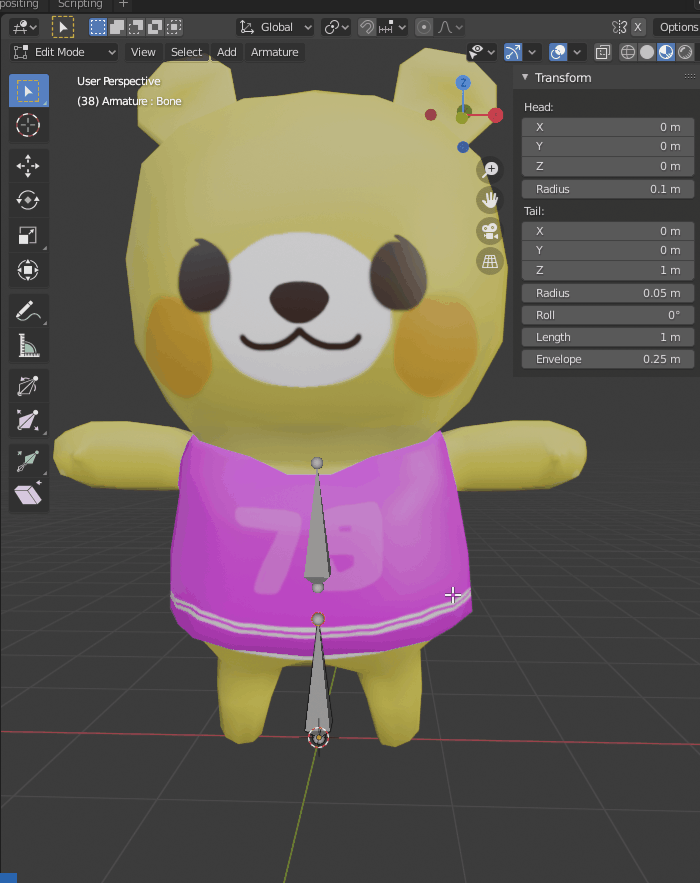The width and height of the screenshot is (700, 883).
Task: Toggle snapping magnet in the header
Action: [367, 27]
